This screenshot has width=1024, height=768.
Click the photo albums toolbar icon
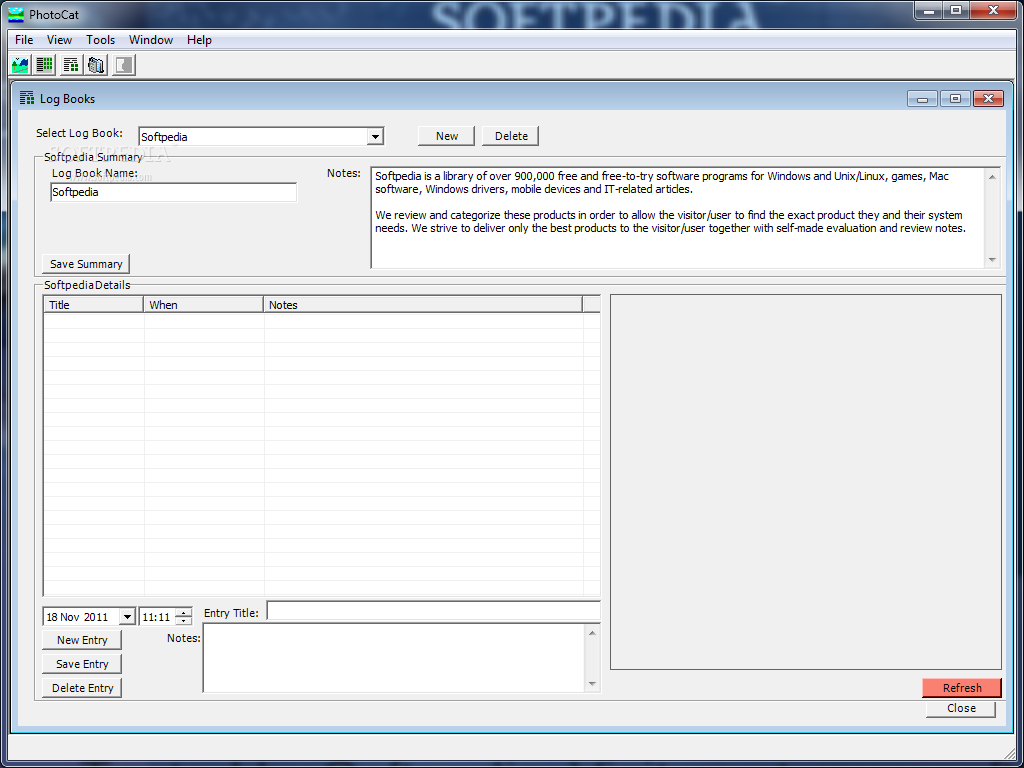[96, 65]
